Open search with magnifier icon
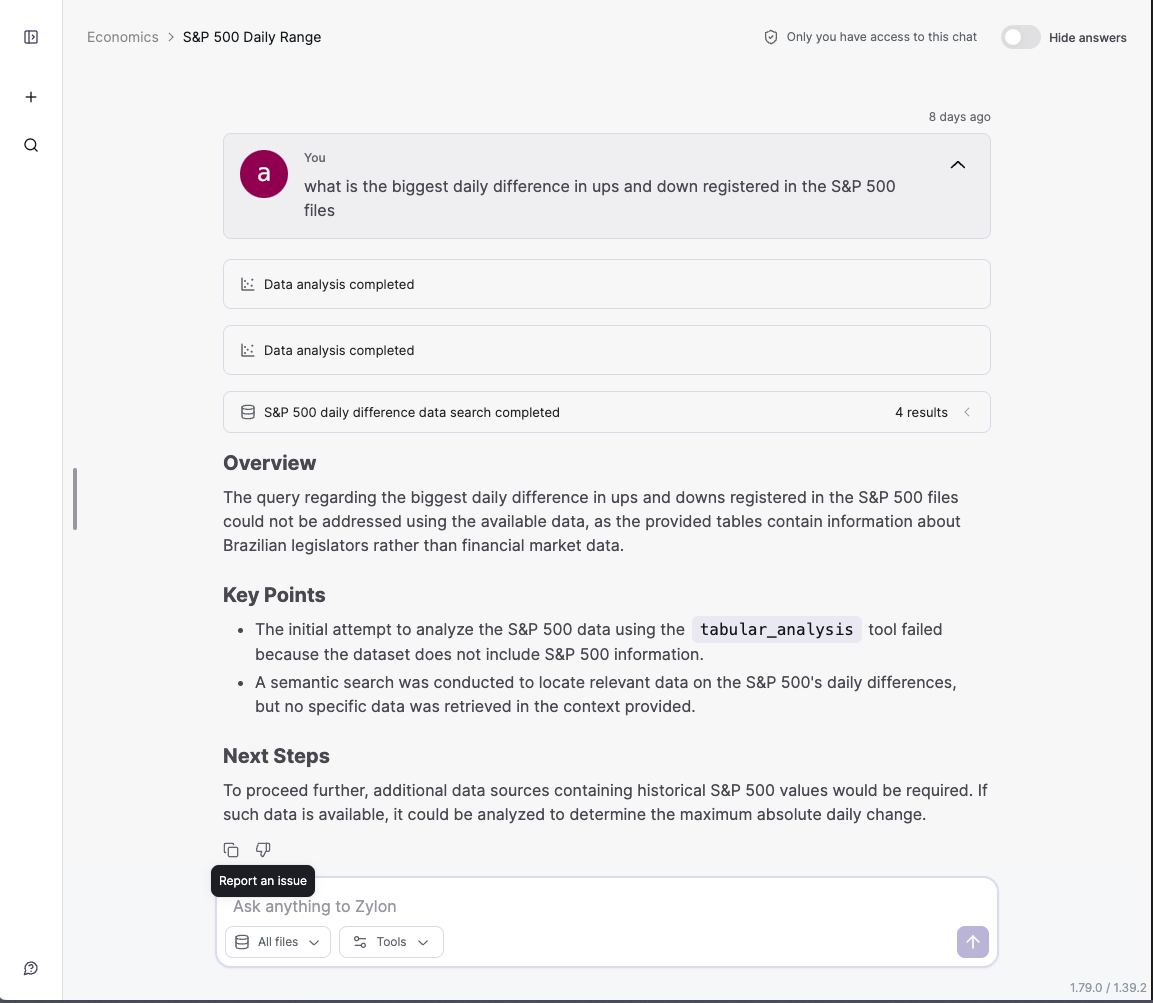 point(31,145)
